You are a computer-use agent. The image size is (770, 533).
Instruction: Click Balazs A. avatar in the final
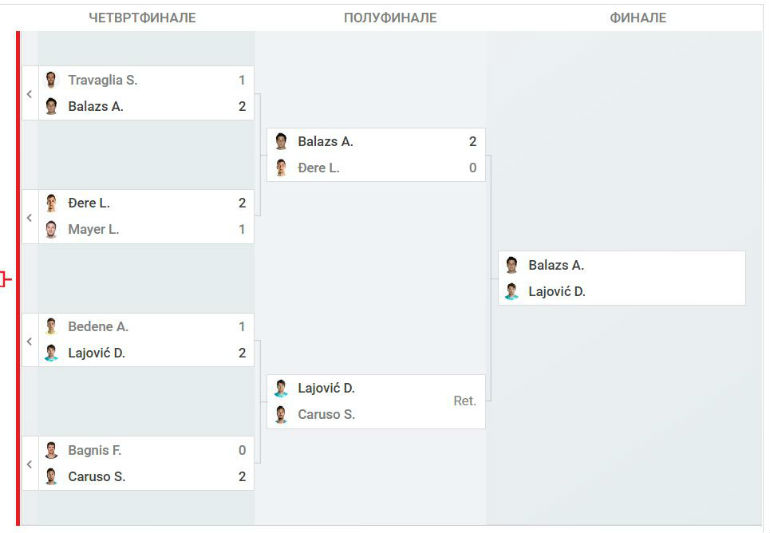[512, 265]
